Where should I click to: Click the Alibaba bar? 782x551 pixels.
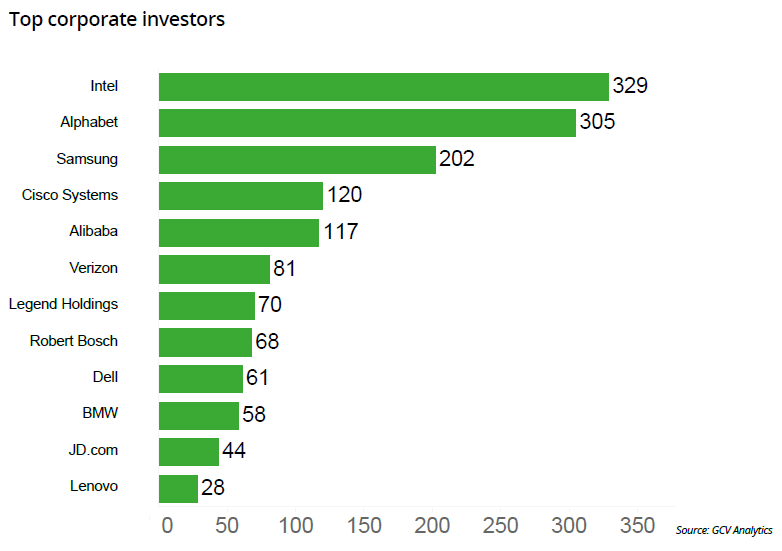point(239,232)
